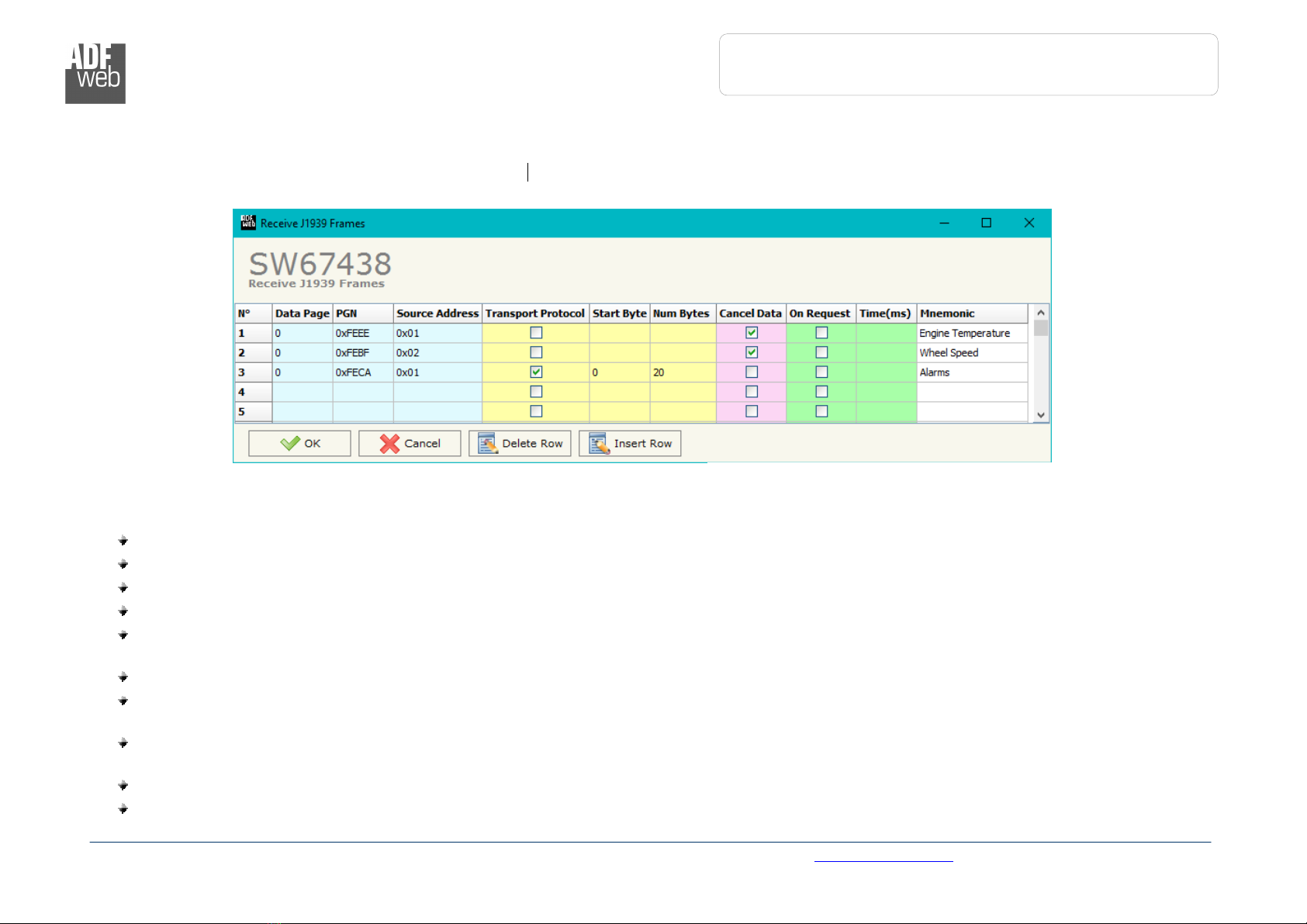The width and height of the screenshot is (1307, 924).
Task: Close the Receive J1939 Frames window
Action: click(1029, 223)
